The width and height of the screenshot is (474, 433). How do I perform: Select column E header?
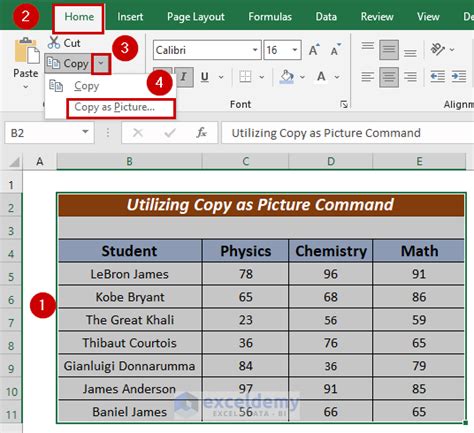coord(419,162)
